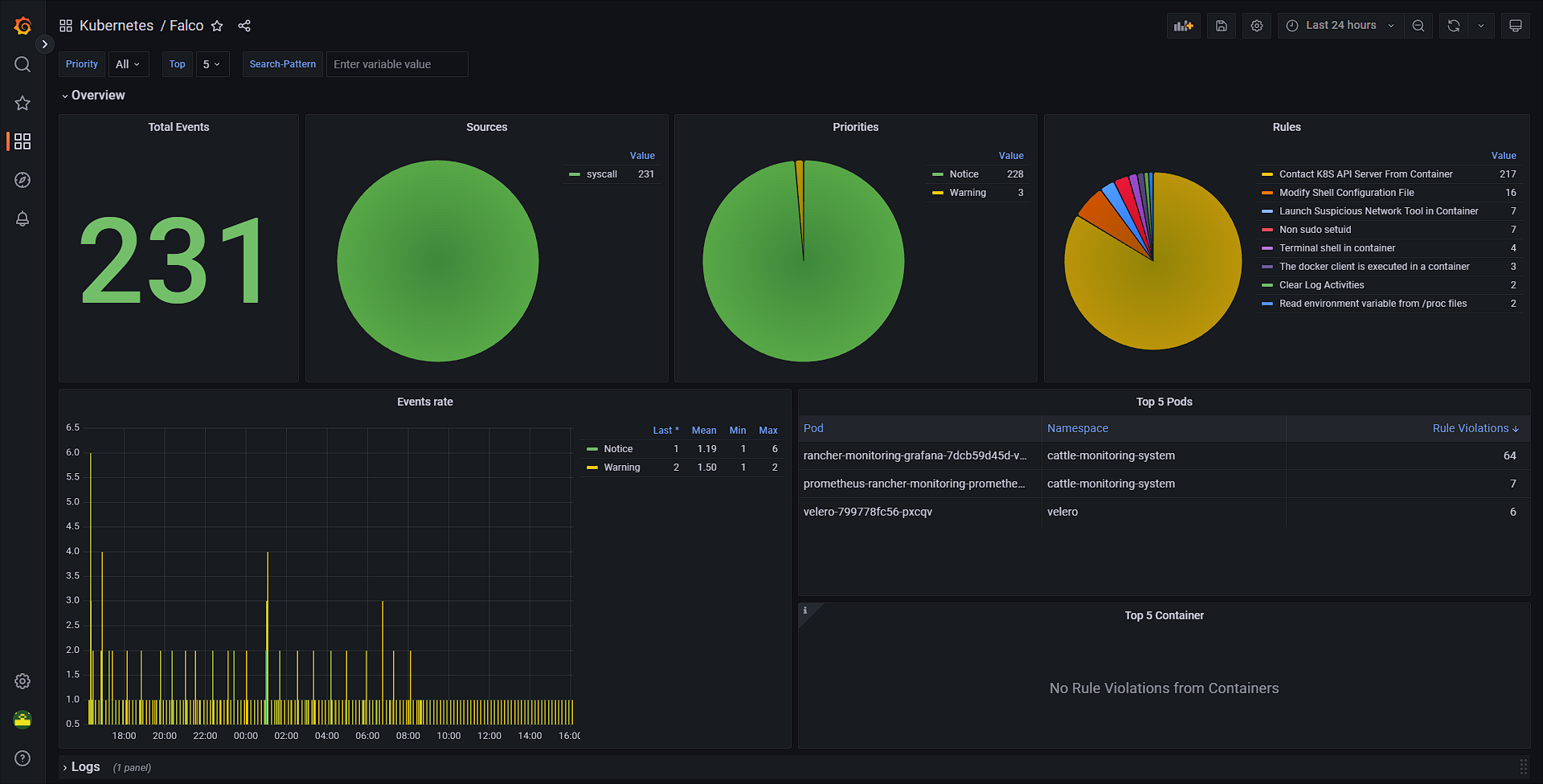The height and width of the screenshot is (784, 1543).
Task: Toggle Notice series in Events rate legend
Action: click(x=618, y=449)
